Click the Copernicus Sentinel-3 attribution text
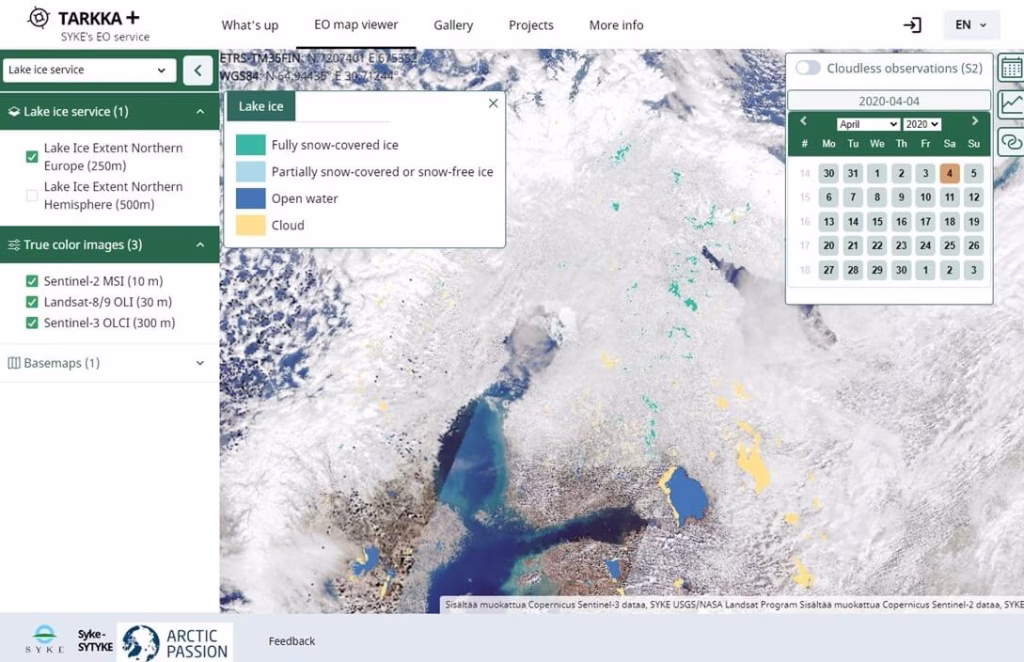The width and height of the screenshot is (1024, 662). coord(547,605)
